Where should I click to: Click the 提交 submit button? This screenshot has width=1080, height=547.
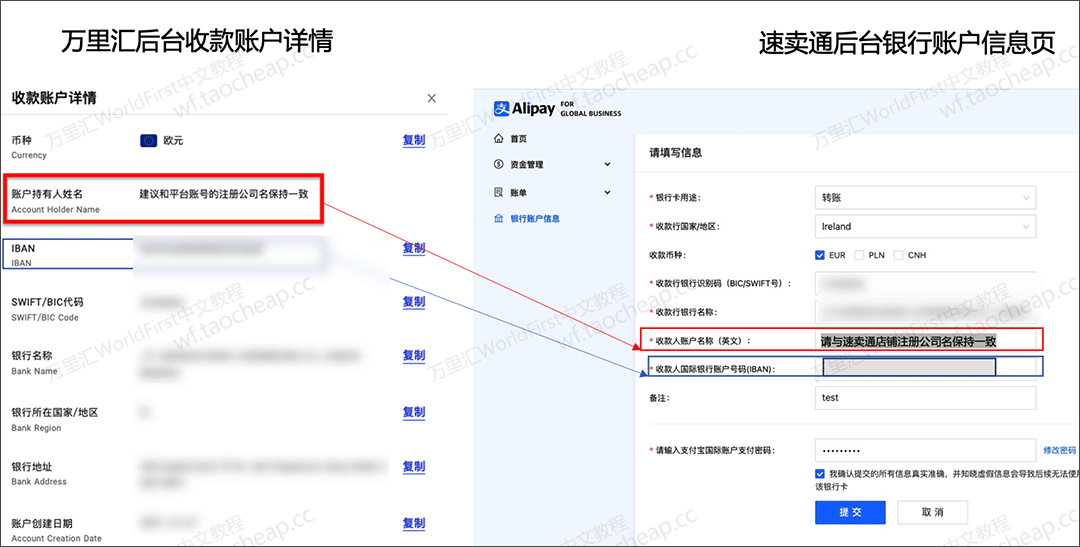tap(850, 513)
